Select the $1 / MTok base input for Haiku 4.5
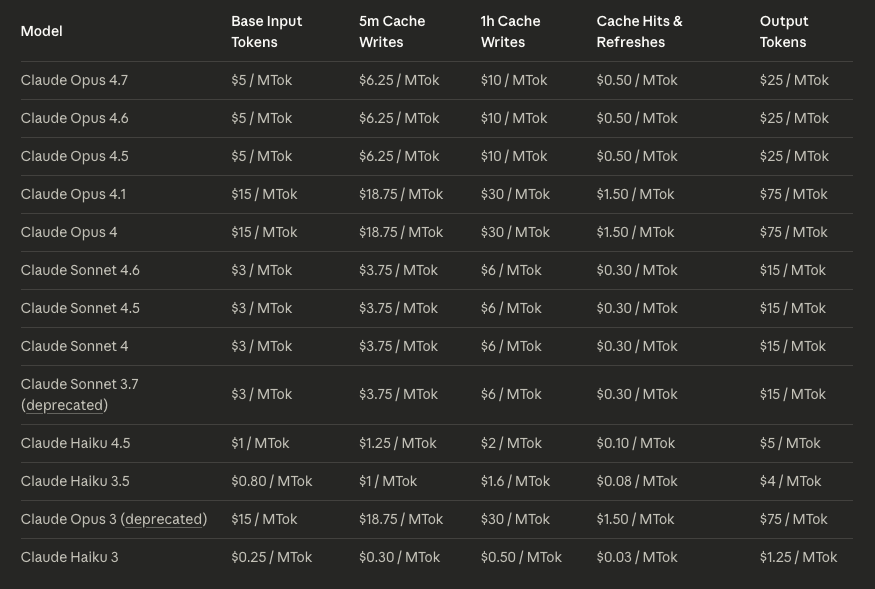Screen dimensions: 875x589 [260, 443]
